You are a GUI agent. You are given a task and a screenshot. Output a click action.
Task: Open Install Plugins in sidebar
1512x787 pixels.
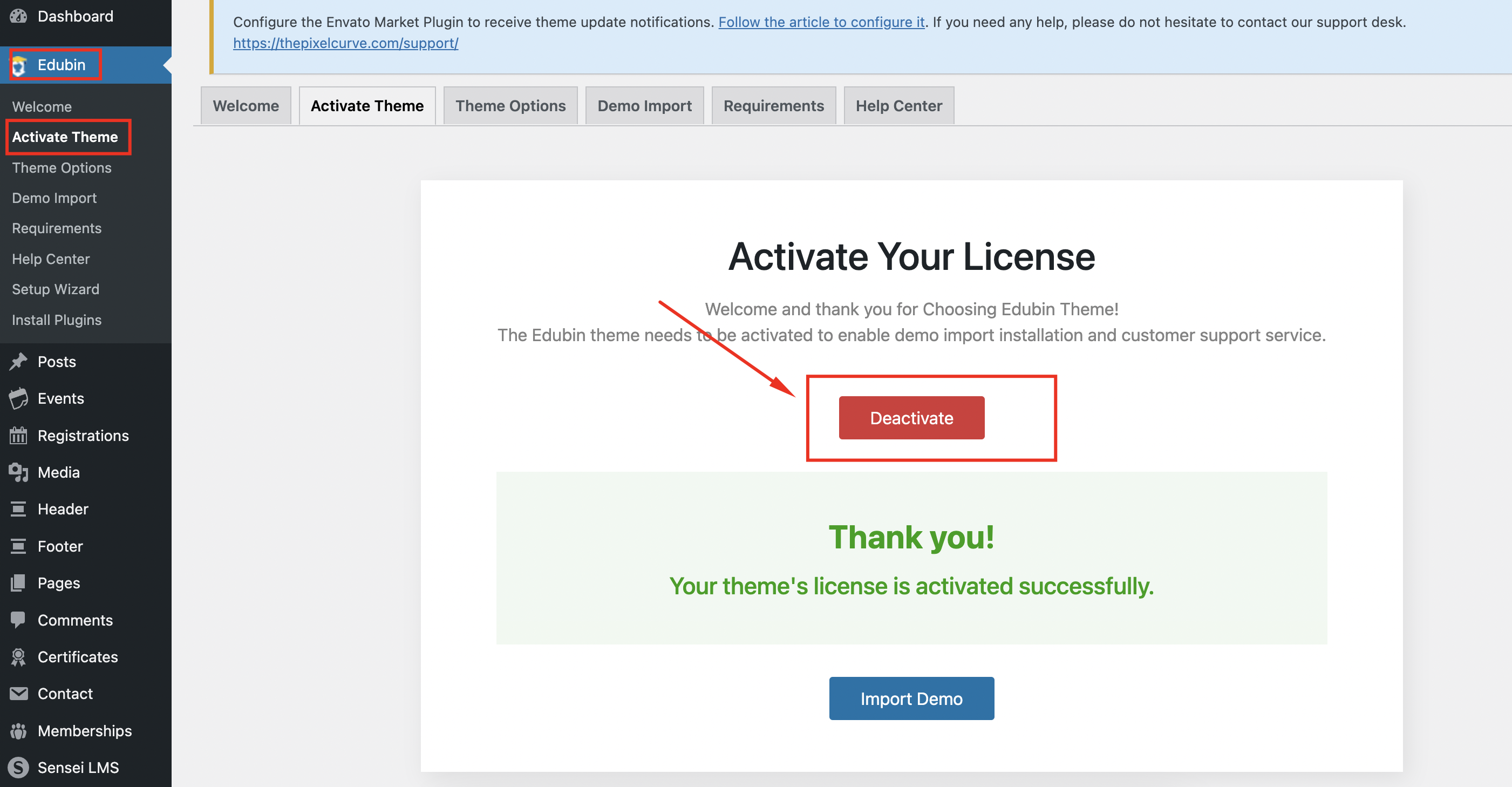click(56, 320)
